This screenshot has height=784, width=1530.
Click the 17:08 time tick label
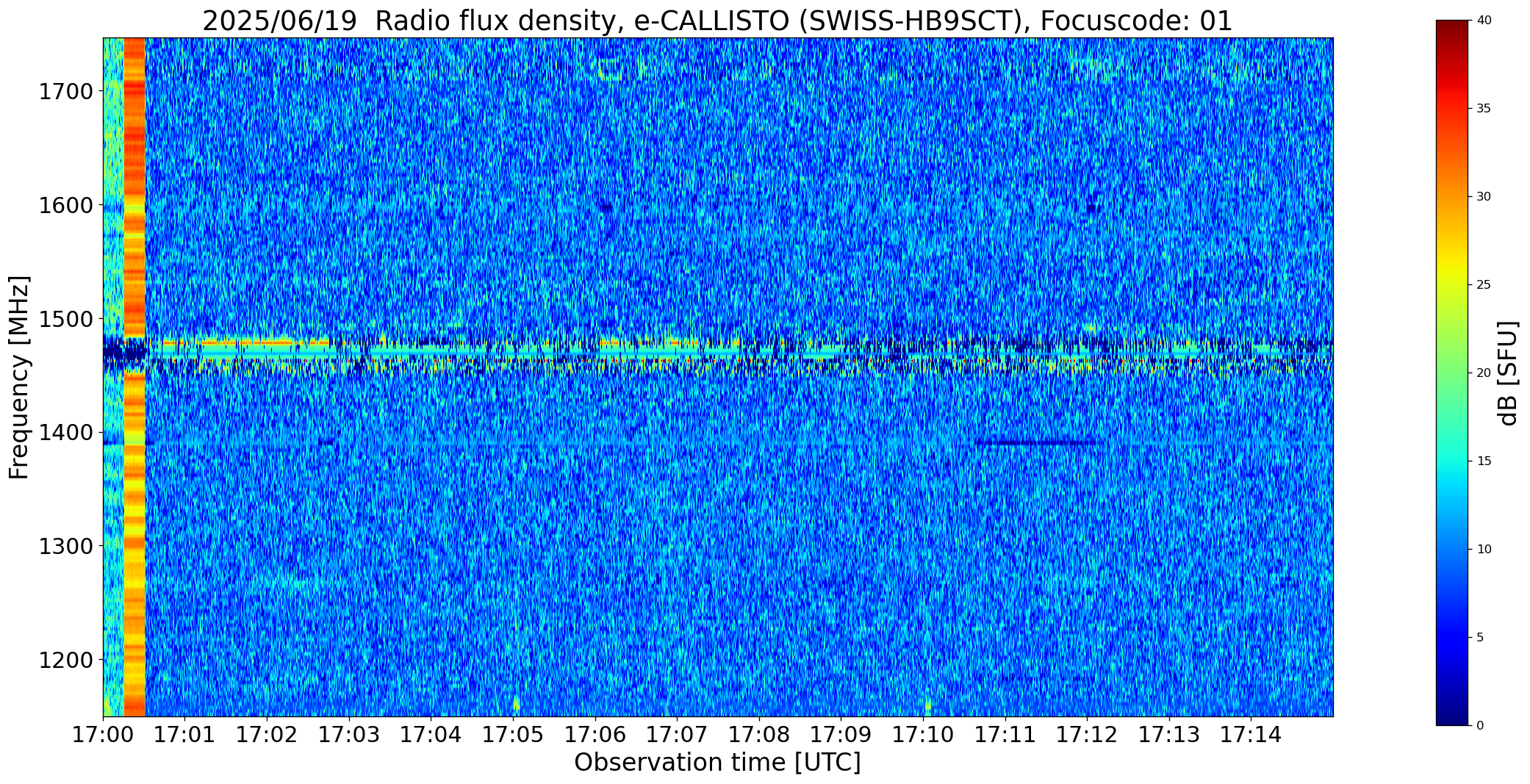point(759,735)
